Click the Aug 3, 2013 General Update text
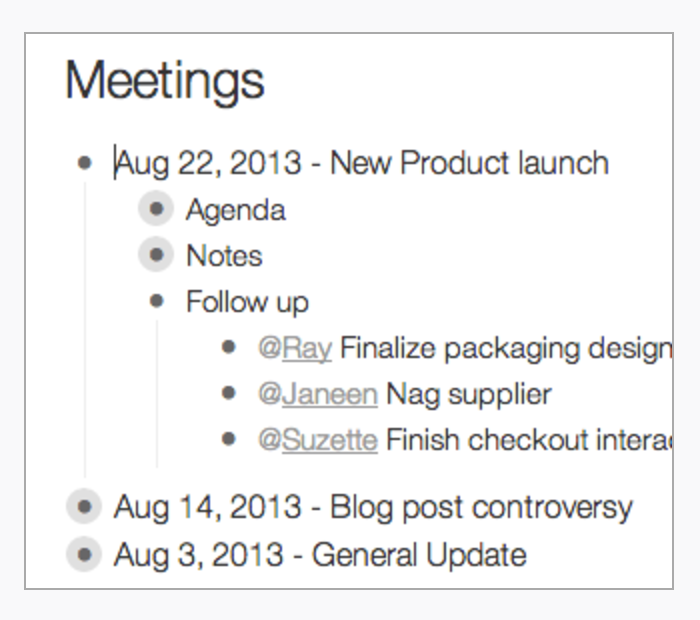Viewport: 700px width, 620px height. point(320,556)
